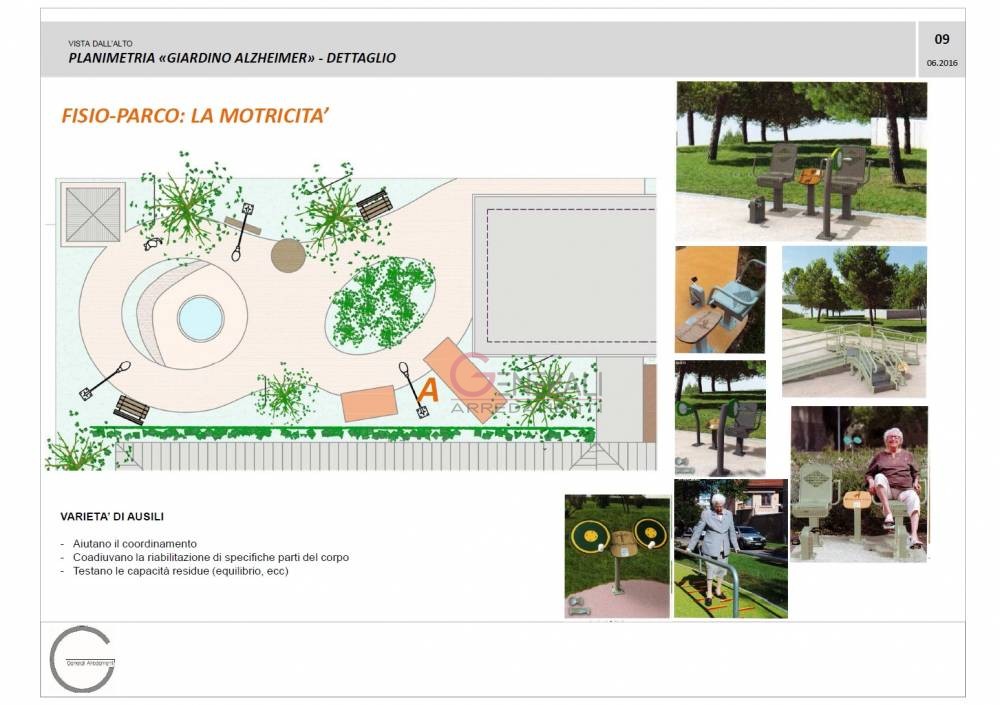The height and width of the screenshot is (705, 1000).
Task: Open the photo of the seated smiling woman
Action: (859, 483)
